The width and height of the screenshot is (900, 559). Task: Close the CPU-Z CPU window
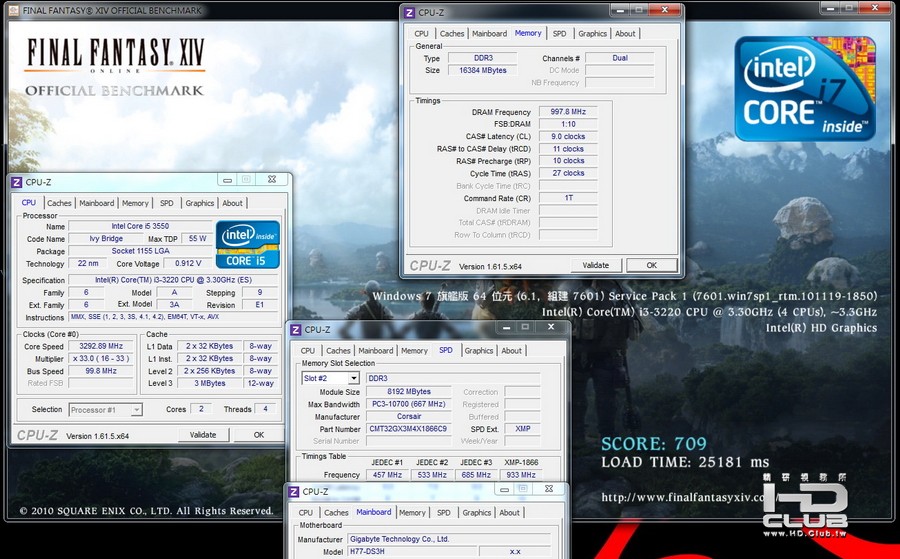tap(272, 180)
